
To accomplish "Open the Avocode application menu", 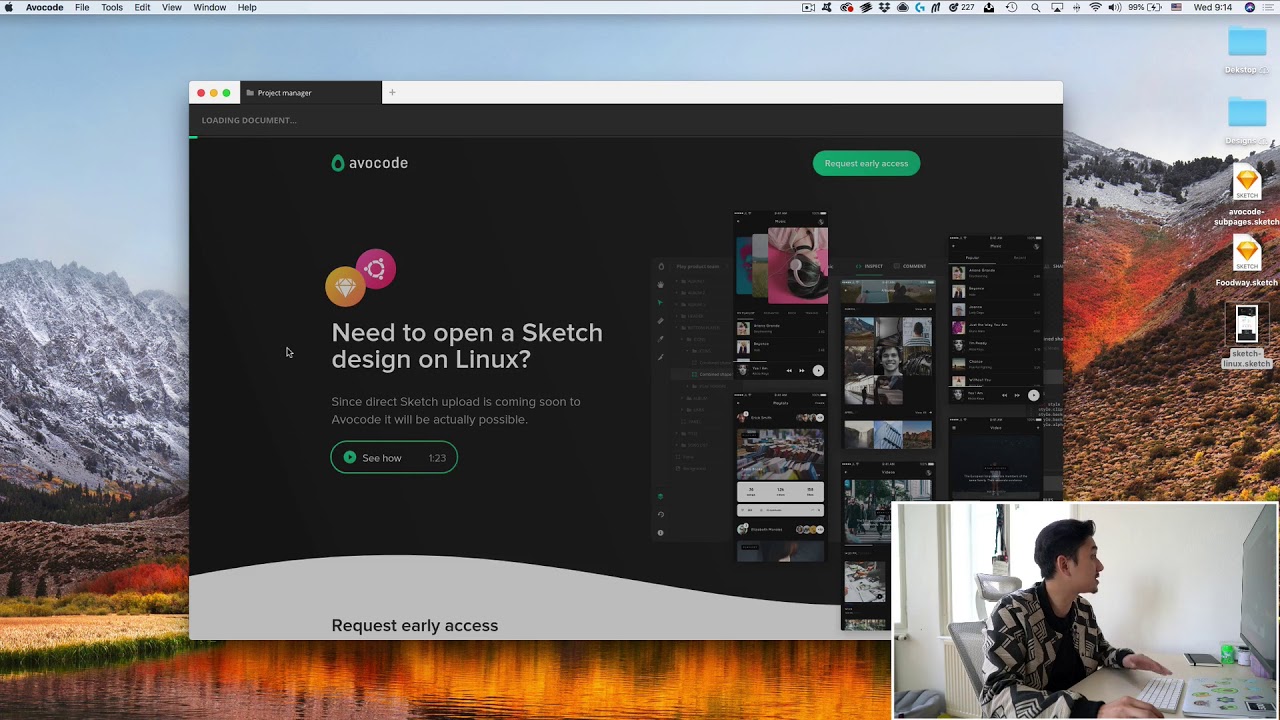I will click(x=44, y=7).
